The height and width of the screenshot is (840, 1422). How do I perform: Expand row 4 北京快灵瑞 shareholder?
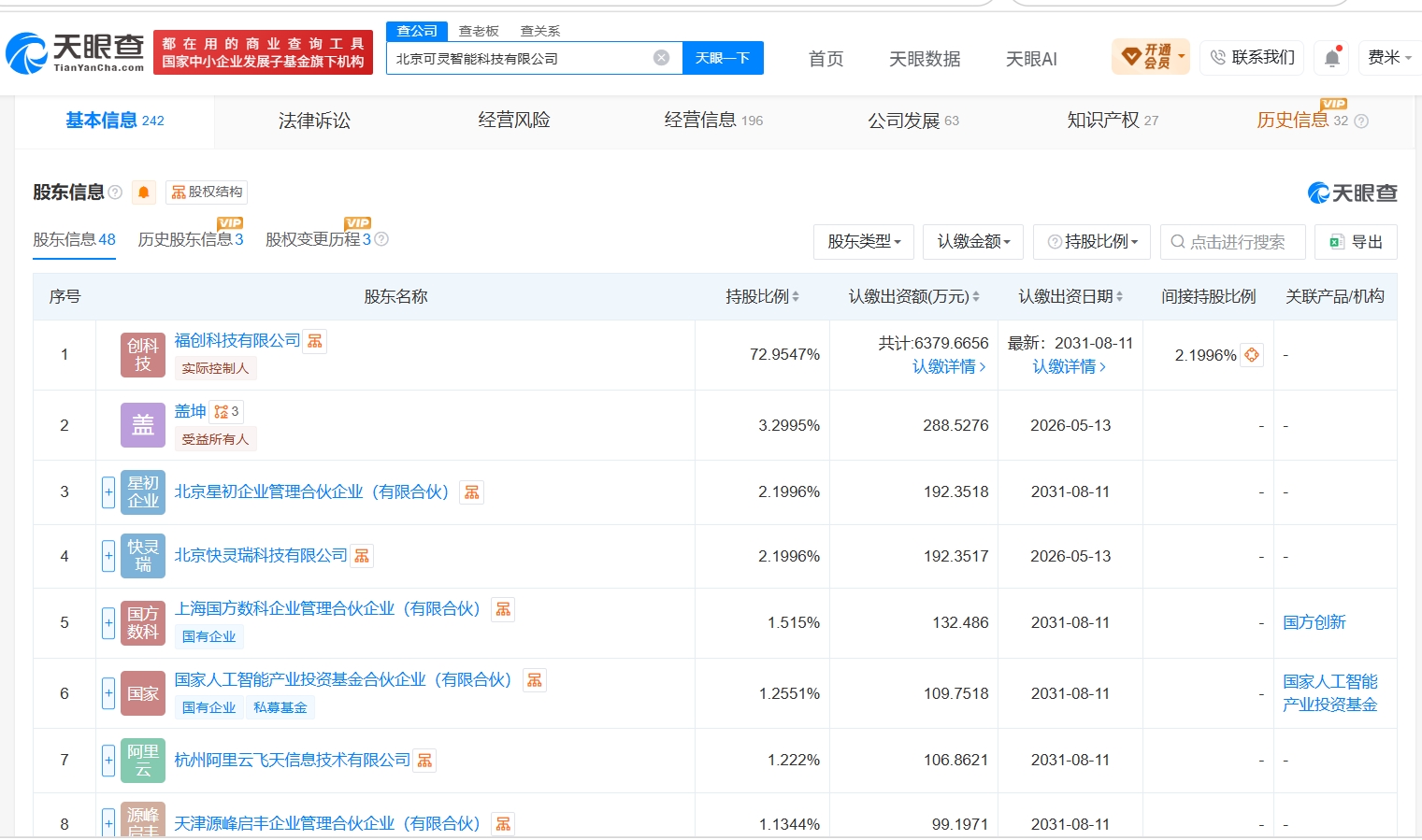pyautogui.click(x=108, y=556)
